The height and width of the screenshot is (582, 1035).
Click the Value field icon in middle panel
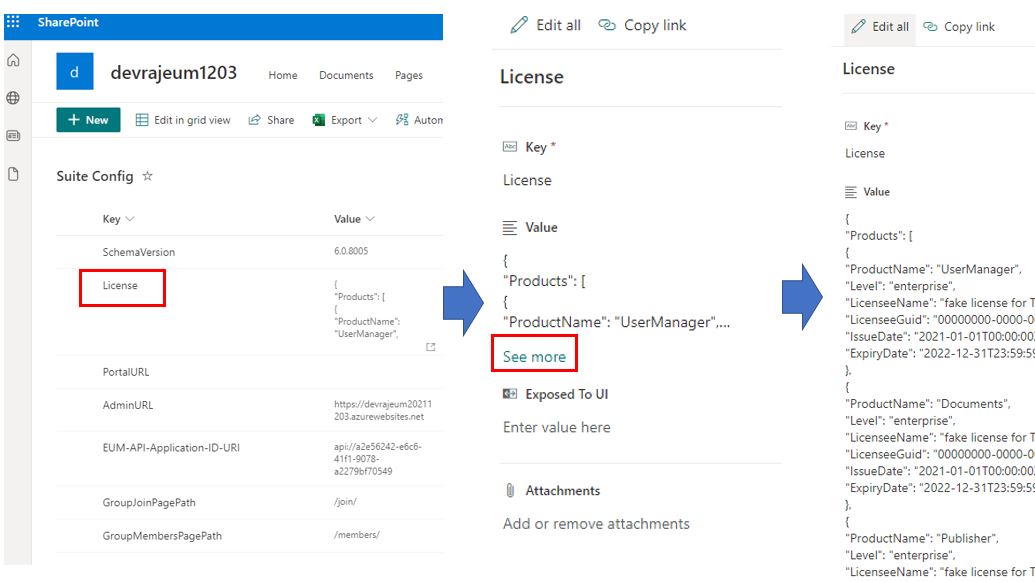pos(510,228)
